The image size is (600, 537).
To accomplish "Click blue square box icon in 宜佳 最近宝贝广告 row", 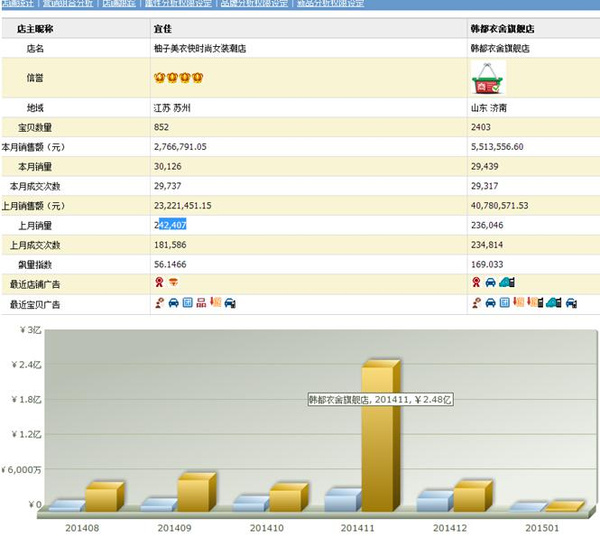I will 188,303.
